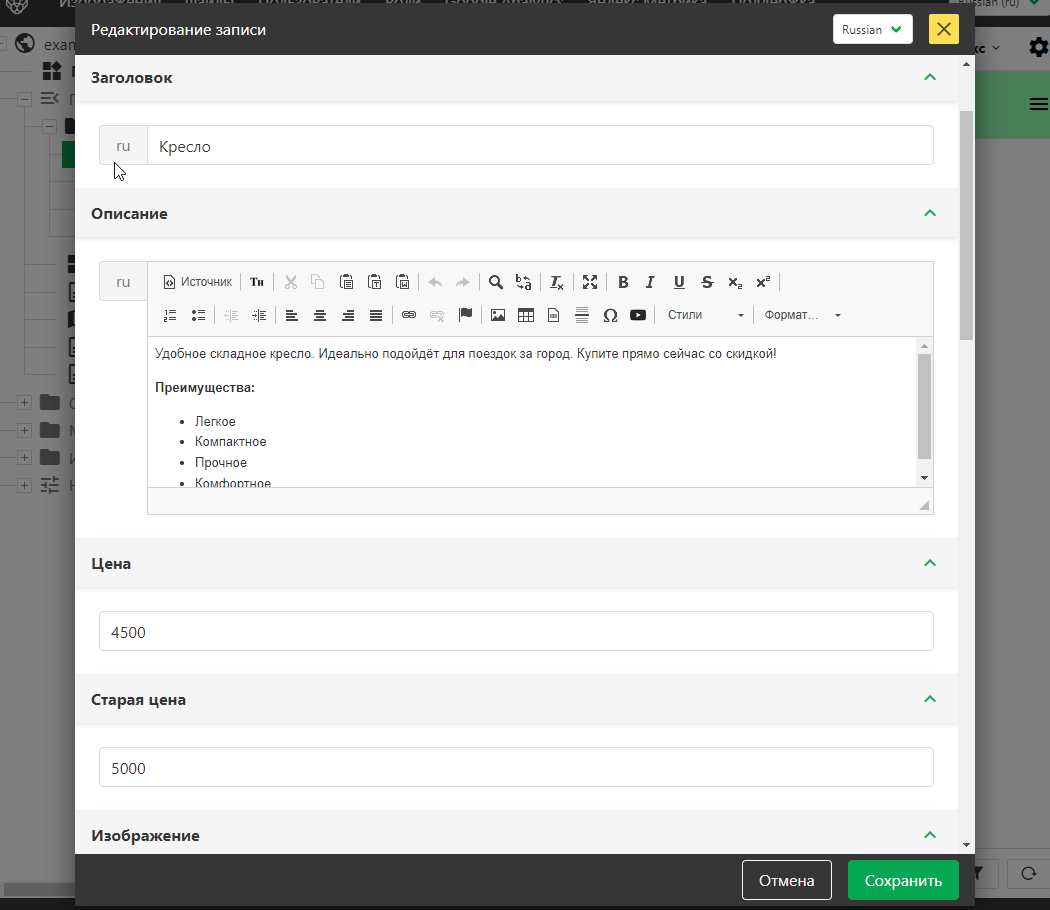
Task: Toggle Источник source view mode
Action: [x=197, y=282]
